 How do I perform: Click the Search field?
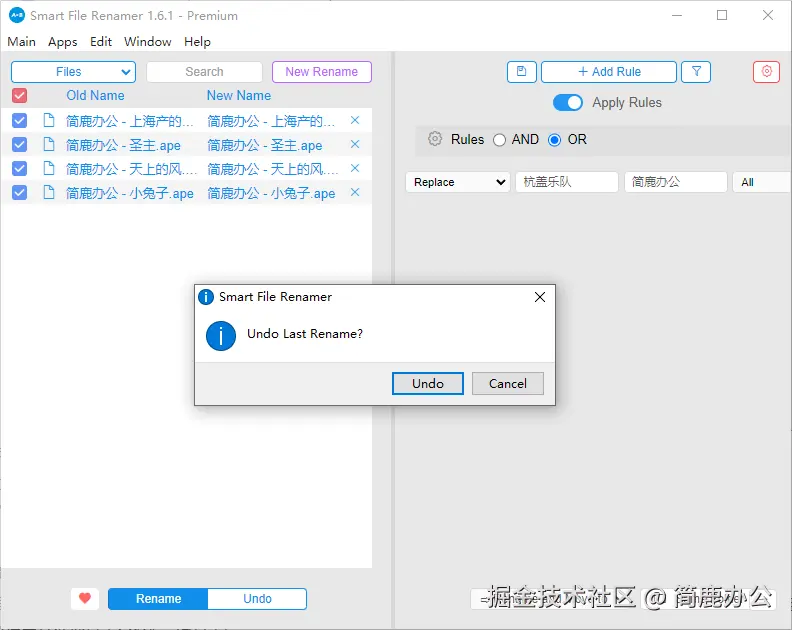[x=204, y=72]
